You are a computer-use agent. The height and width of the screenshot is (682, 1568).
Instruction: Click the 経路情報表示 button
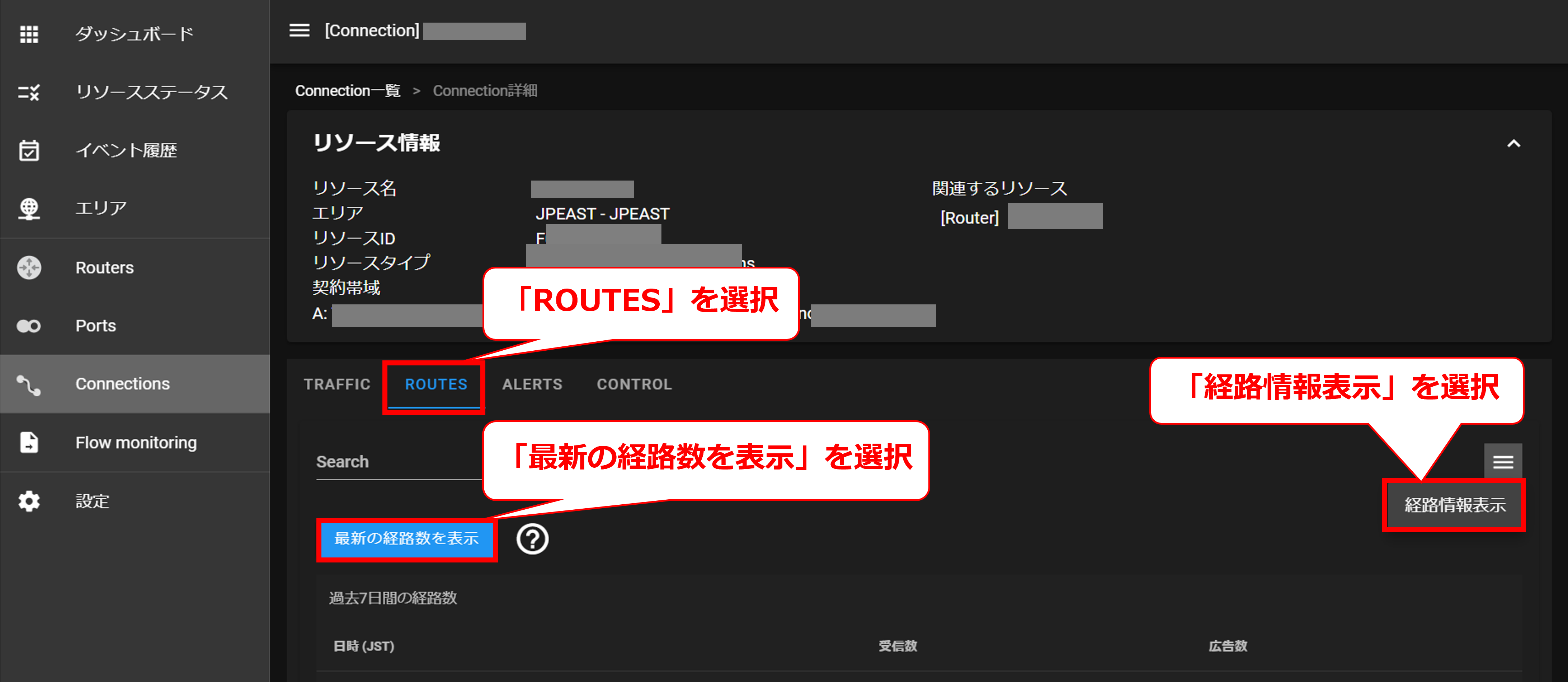pyautogui.click(x=1454, y=505)
